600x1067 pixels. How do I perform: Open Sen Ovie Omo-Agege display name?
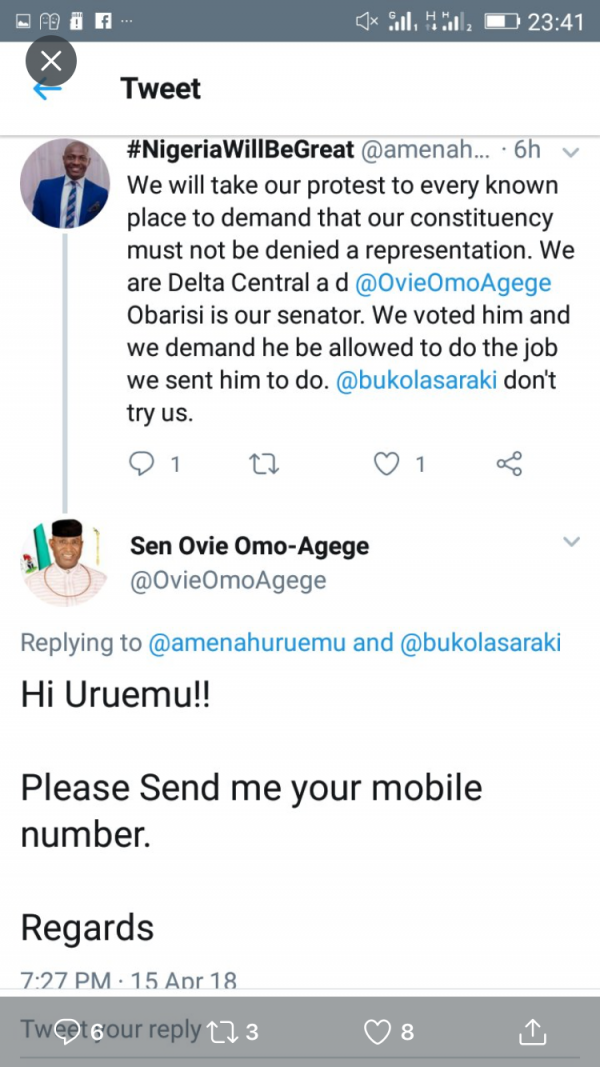click(x=250, y=545)
